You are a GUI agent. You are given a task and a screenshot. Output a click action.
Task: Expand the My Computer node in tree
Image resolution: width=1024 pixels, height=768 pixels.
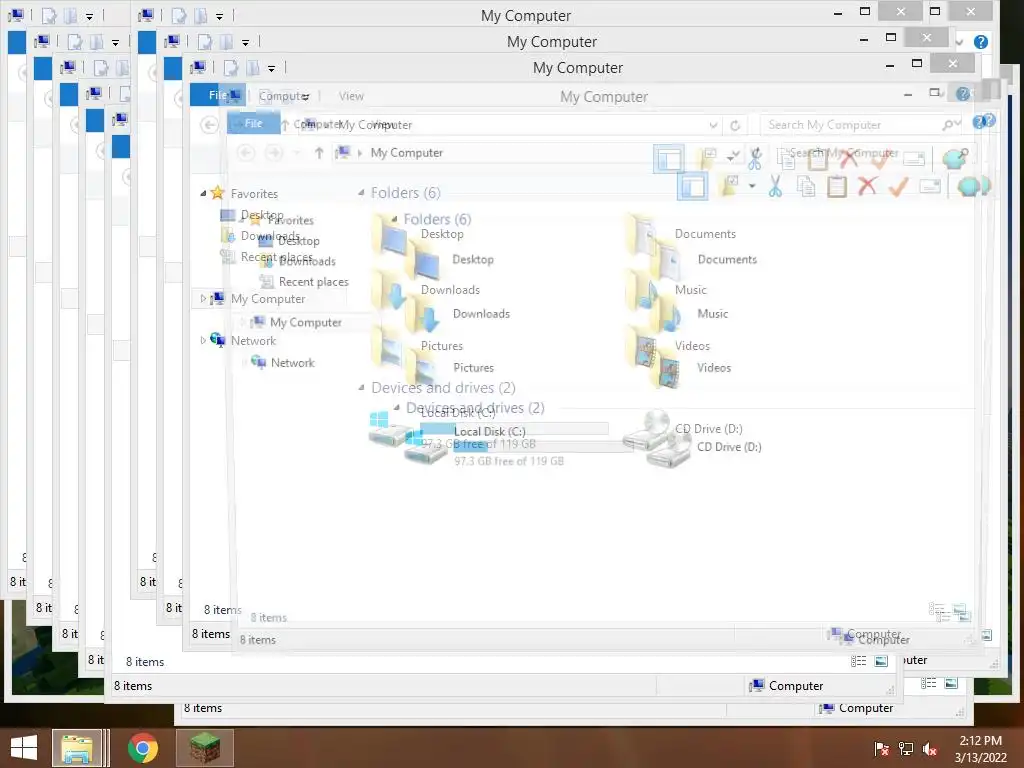coord(203,298)
